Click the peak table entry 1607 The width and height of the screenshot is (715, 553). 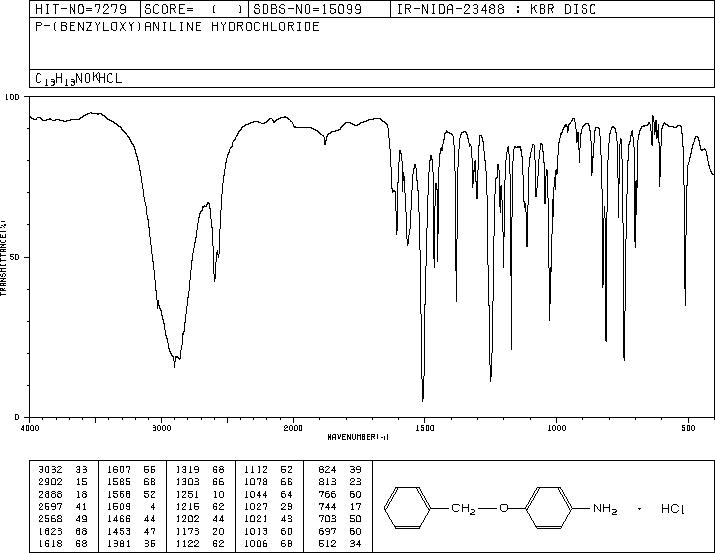pos(119,470)
